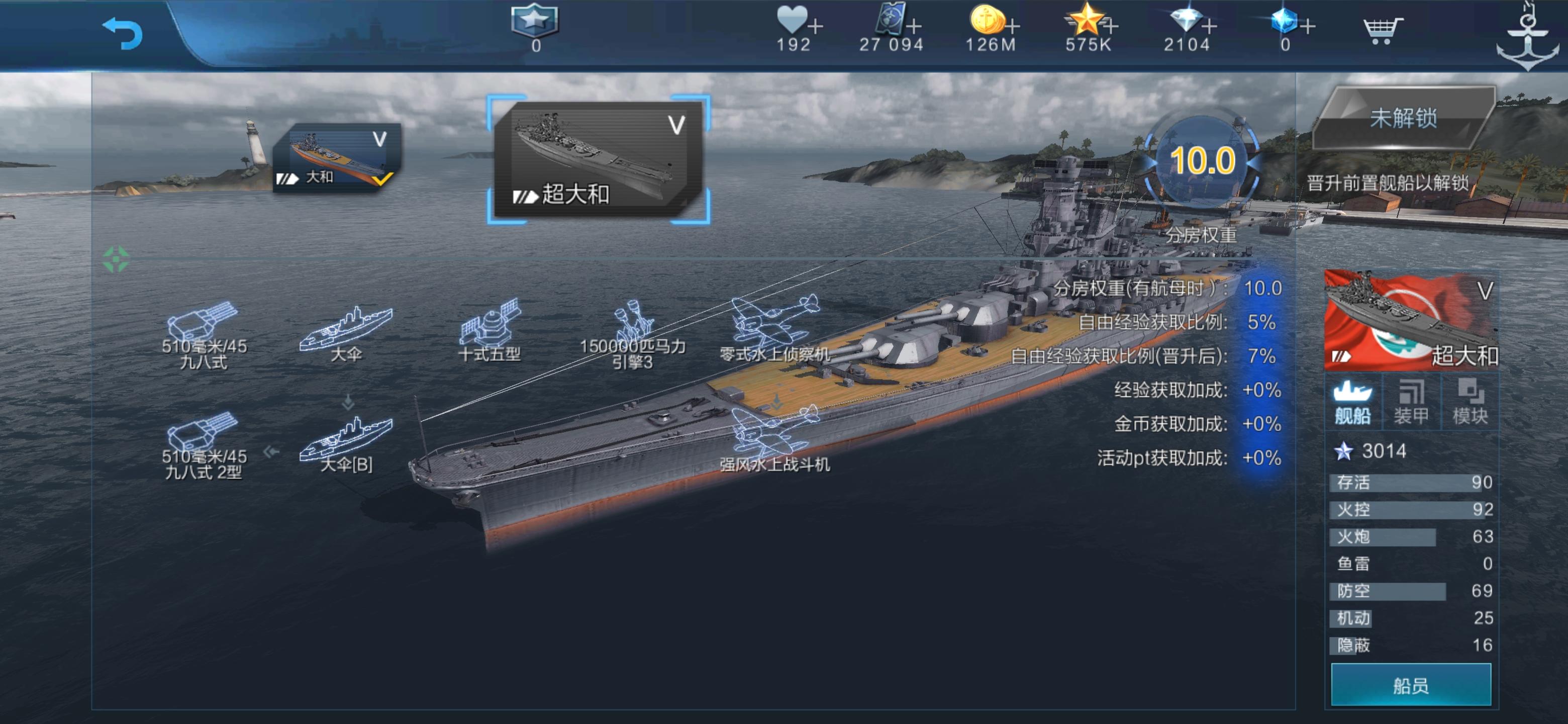
Task: Switch to the 舰船 tab
Action: click(x=1352, y=402)
